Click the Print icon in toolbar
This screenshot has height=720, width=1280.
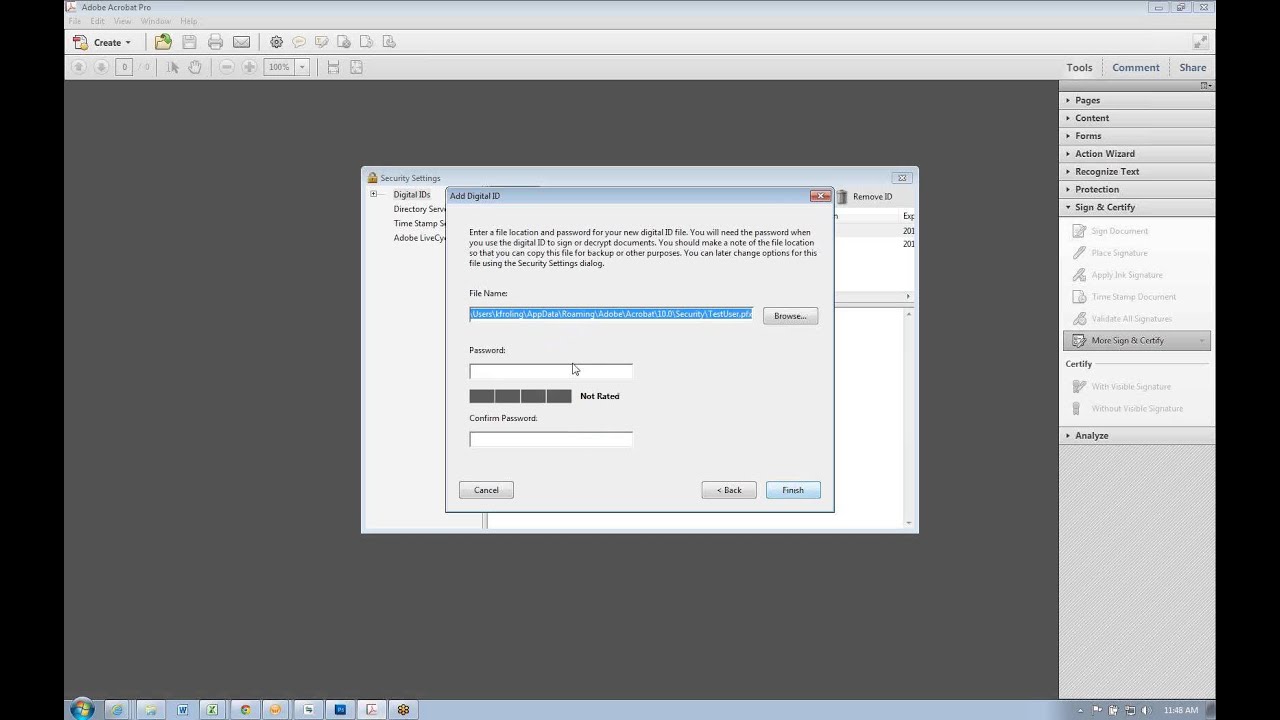[215, 42]
